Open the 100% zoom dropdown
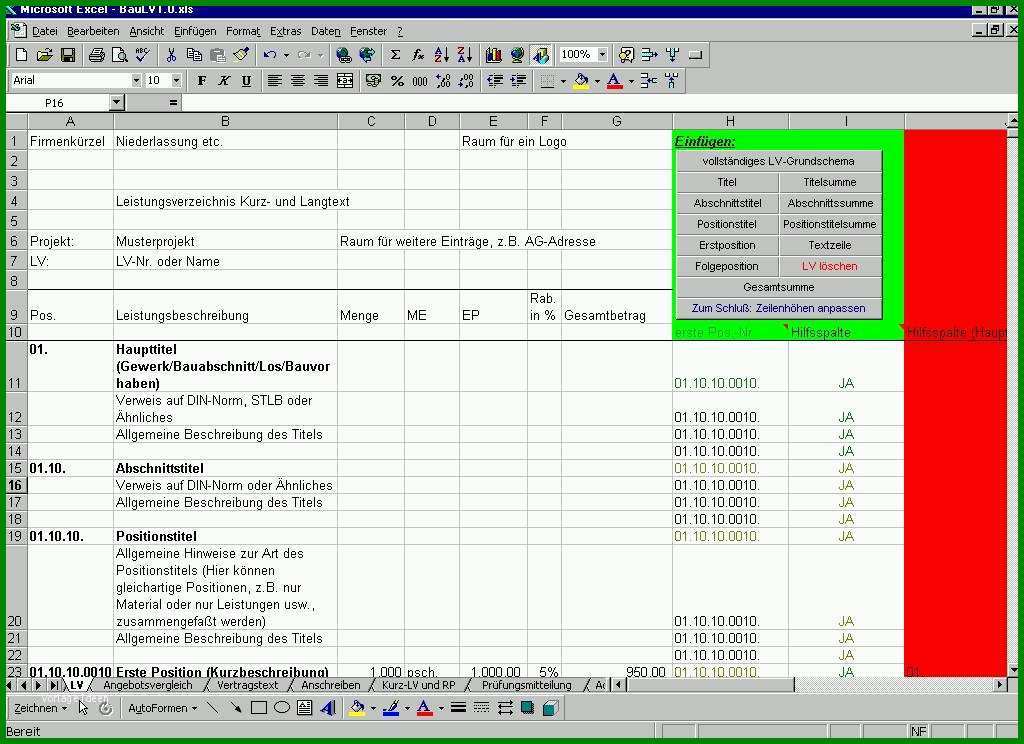 602,54
